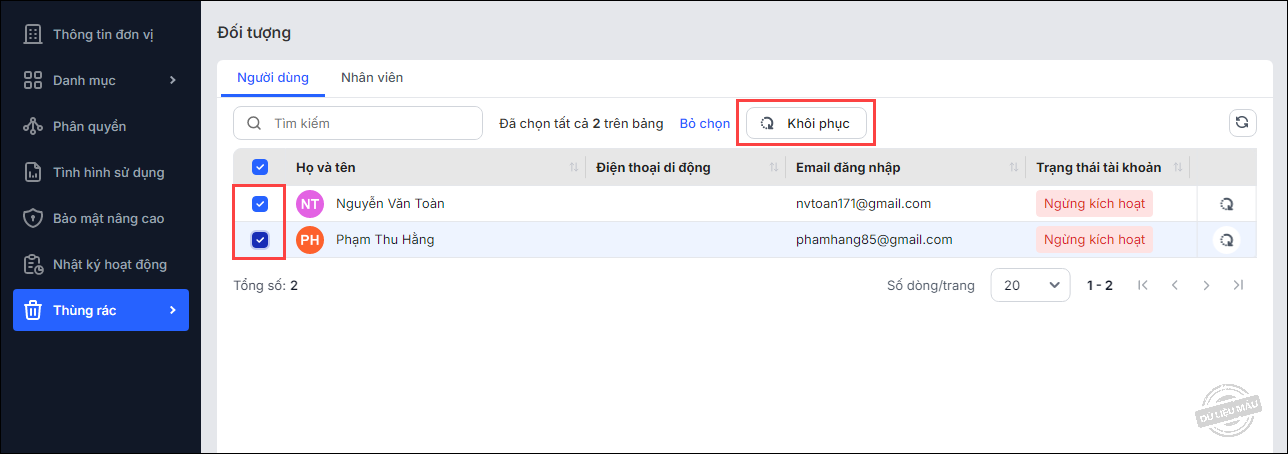Click the refresh icon at table top-right
The width and height of the screenshot is (1288, 454).
pyautogui.click(x=1241, y=123)
